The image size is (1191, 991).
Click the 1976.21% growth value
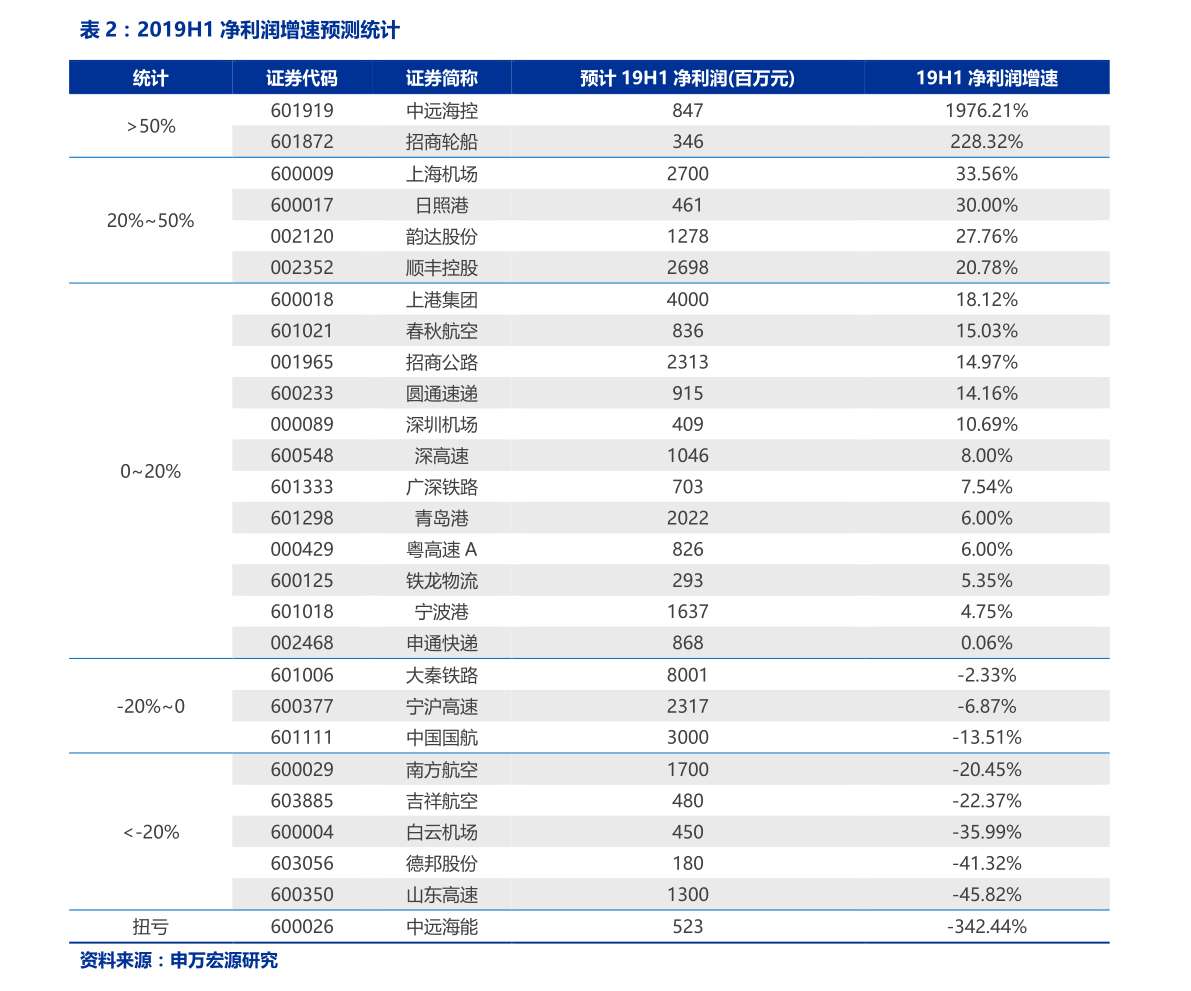(x=987, y=111)
